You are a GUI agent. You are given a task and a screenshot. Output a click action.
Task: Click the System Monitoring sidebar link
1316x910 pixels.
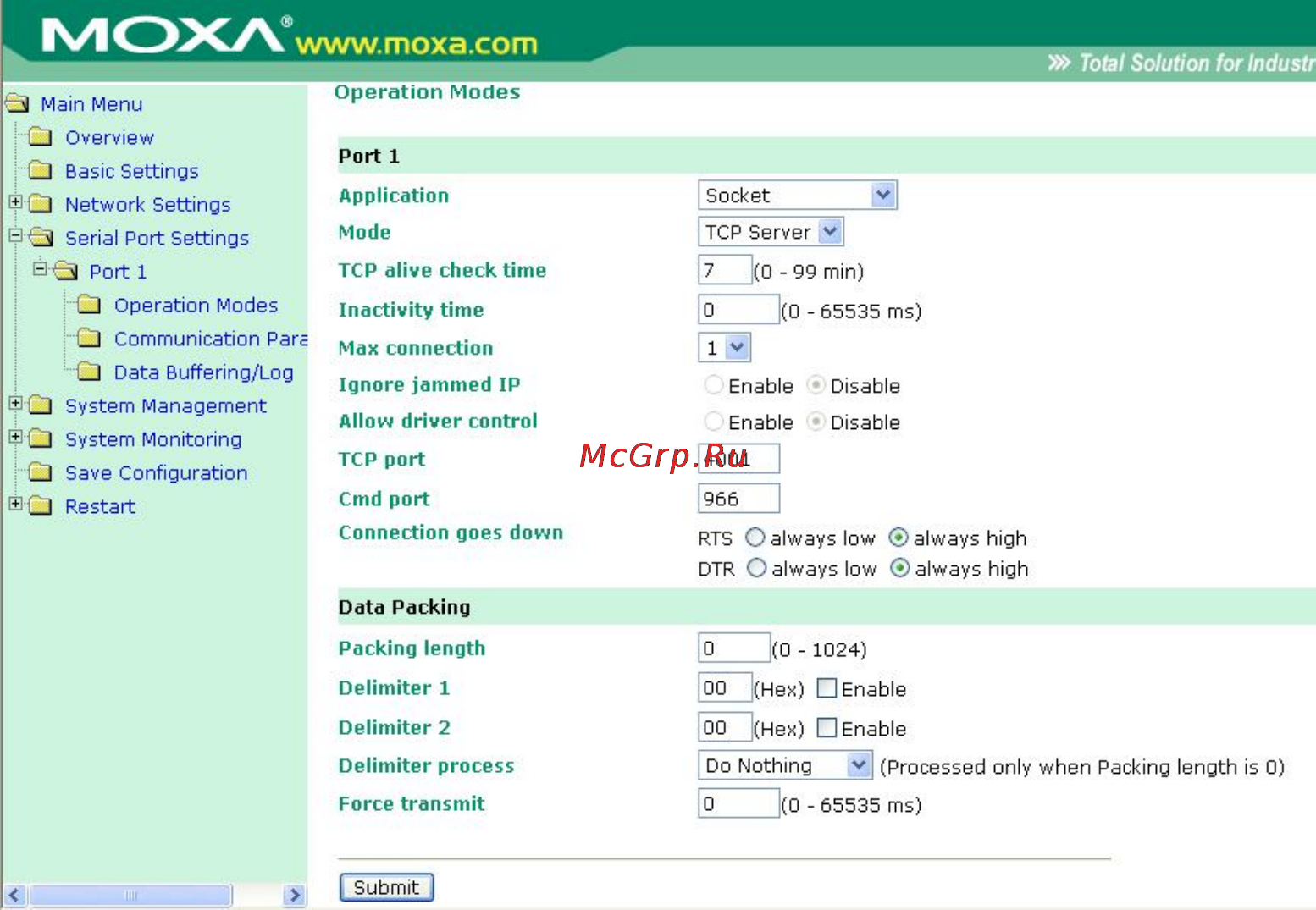(153, 439)
